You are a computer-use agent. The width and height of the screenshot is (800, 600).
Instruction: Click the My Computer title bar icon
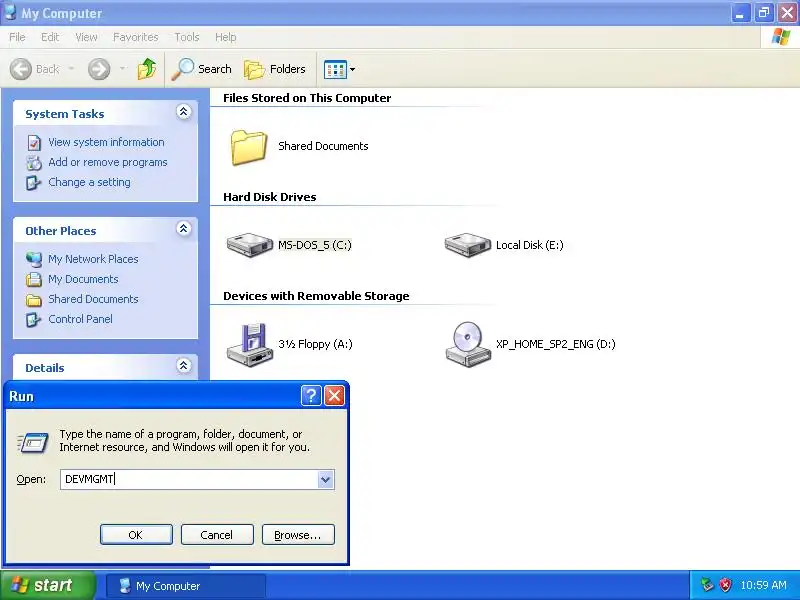(x=10, y=12)
